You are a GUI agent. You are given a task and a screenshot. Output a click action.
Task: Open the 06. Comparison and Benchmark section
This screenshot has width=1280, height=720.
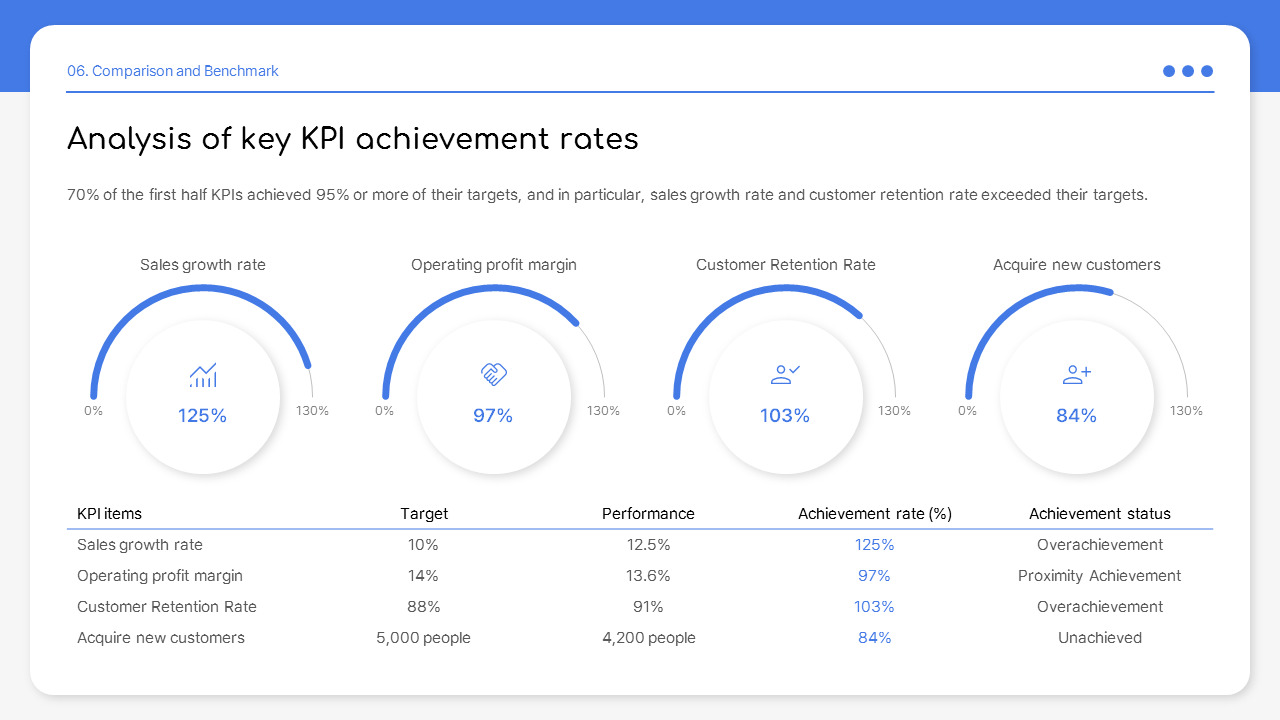(172, 71)
